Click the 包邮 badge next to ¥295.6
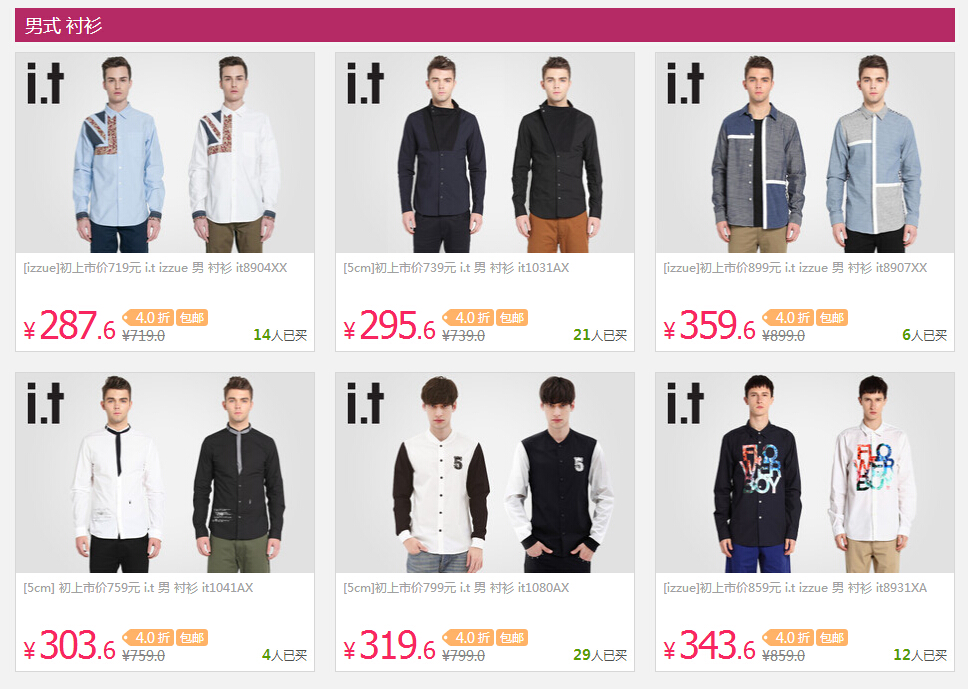 pos(512,317)
